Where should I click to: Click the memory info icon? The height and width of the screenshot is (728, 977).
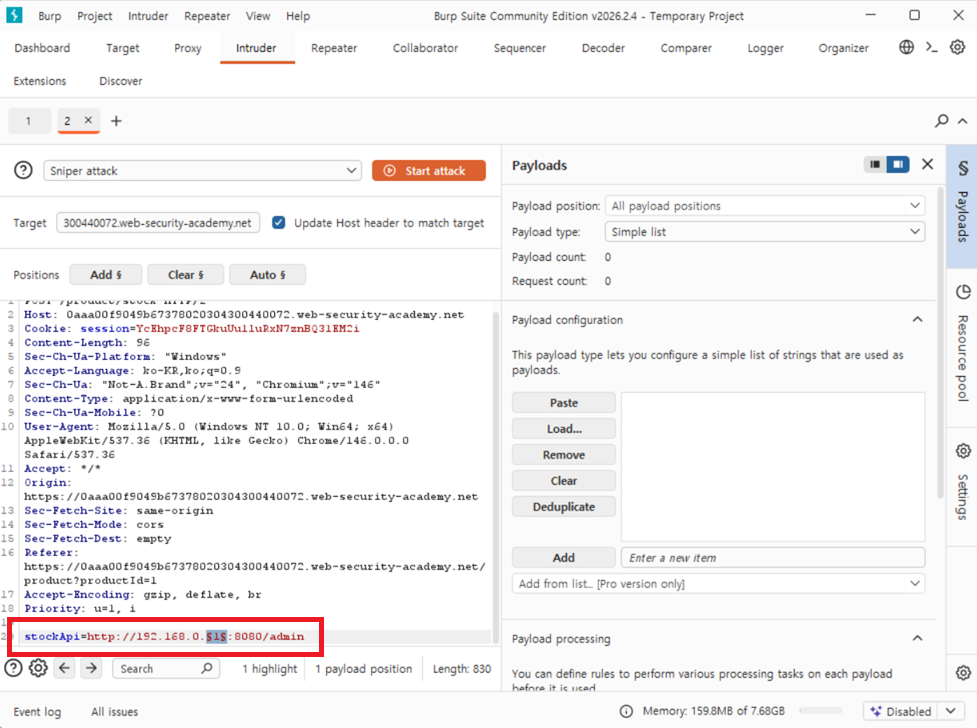[626, 711]
